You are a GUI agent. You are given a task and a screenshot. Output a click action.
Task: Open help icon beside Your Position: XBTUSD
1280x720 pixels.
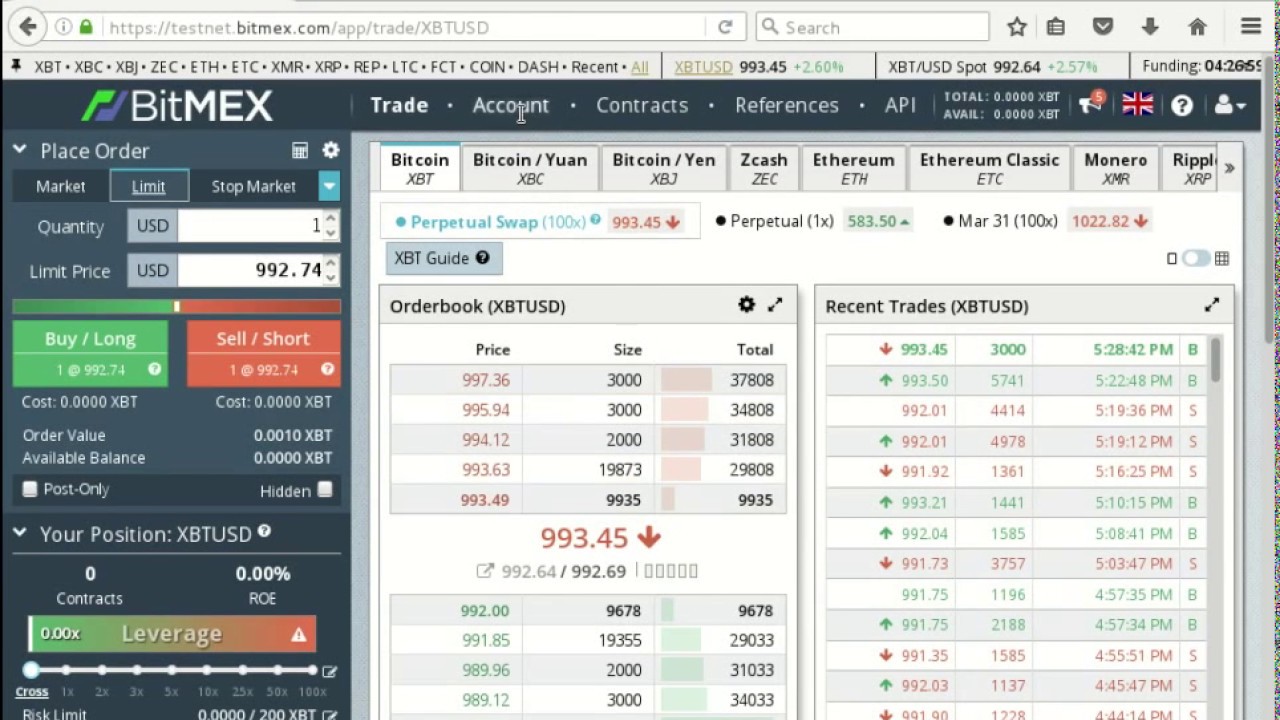264,532
